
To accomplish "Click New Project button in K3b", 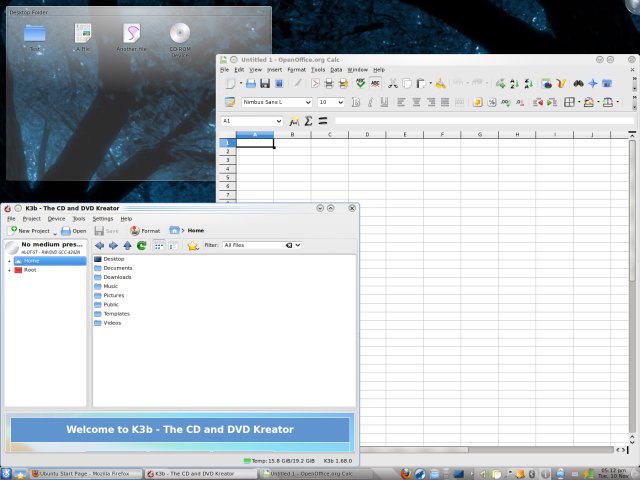I will pyautogui.click(x=30, y=231).
